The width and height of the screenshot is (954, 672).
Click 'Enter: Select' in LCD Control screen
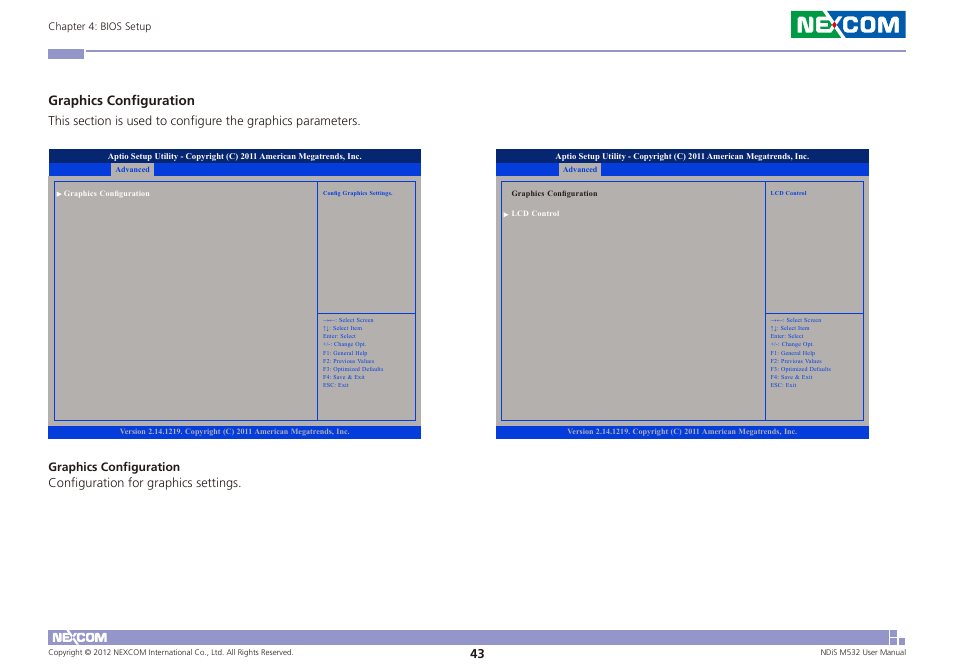coord(787,336)
